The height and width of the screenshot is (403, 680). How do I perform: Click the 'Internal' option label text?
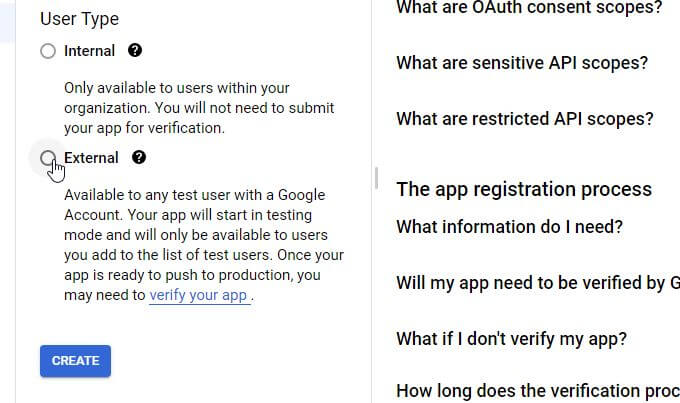[89, 51]
